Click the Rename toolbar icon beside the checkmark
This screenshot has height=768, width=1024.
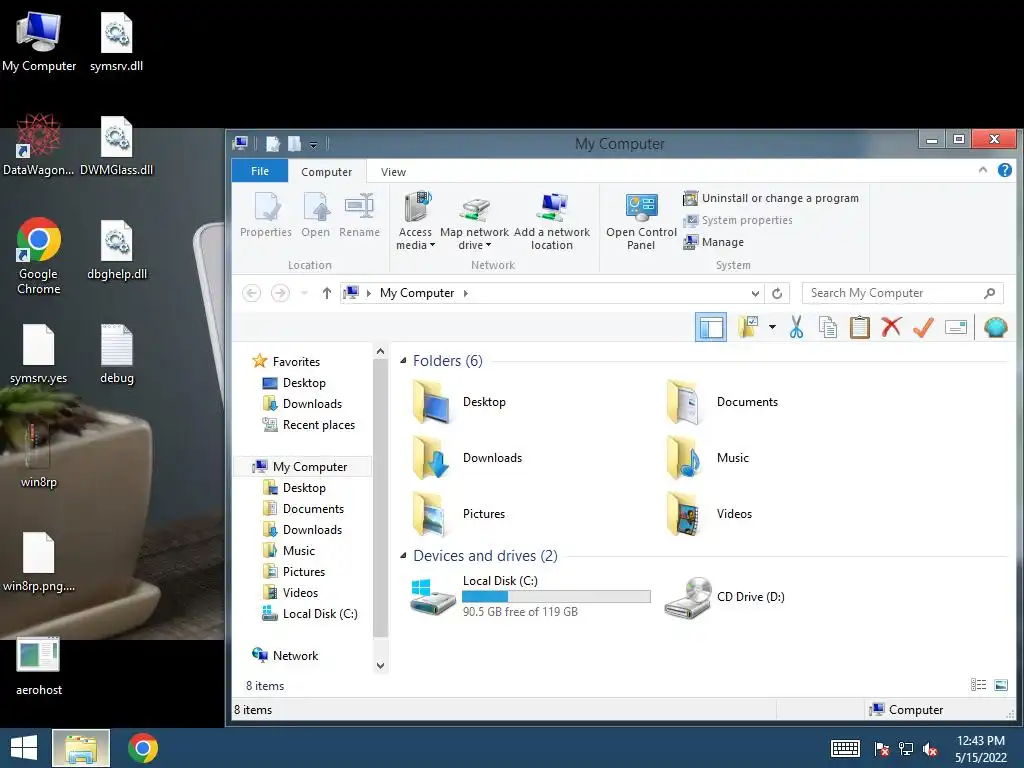[955, 327]
